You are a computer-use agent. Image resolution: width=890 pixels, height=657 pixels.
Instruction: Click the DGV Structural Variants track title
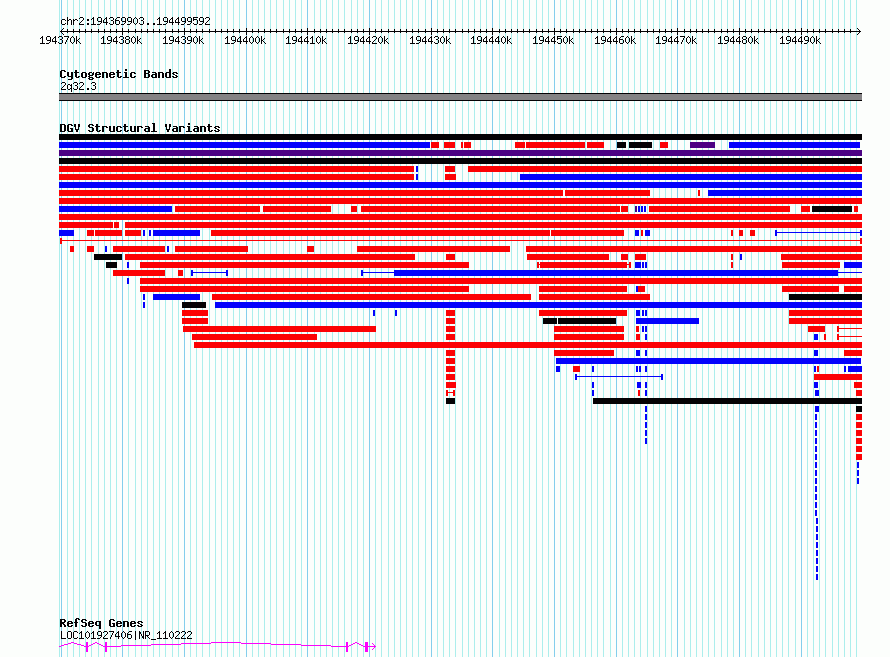tap(140, 128)
